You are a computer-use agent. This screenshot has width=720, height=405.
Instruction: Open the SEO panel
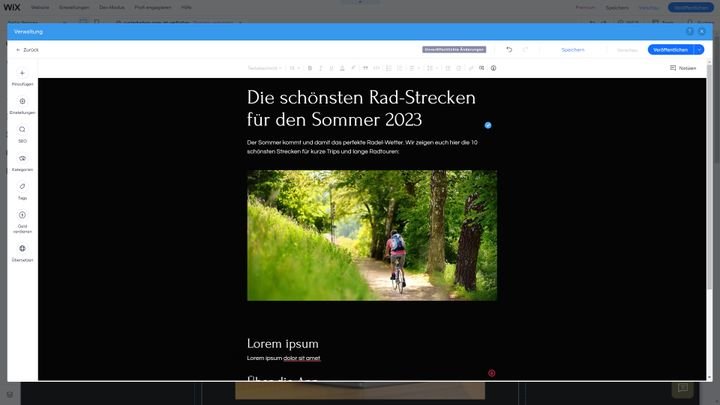[x=22, y=134]
